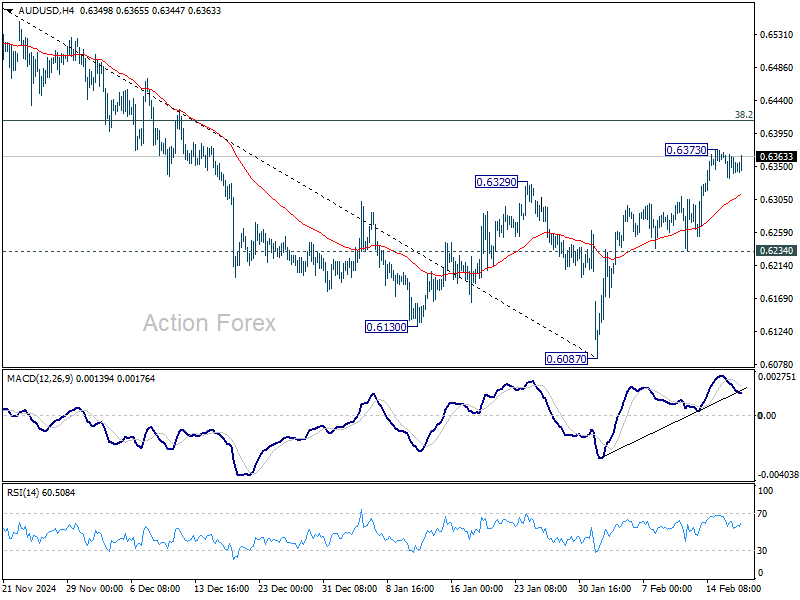This screenshot has height=600, width=800.
Task: Select the 0.61300 price label
Action: point(387,327)
